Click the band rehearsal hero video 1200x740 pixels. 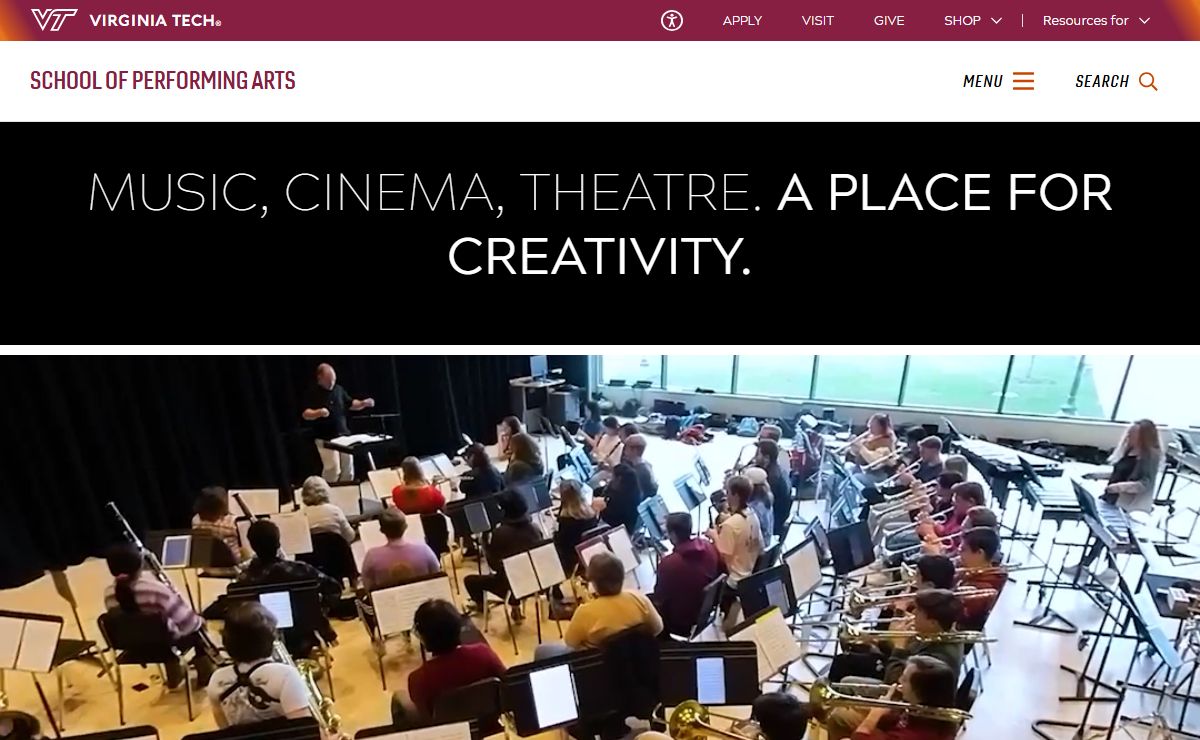coord(600,547)
